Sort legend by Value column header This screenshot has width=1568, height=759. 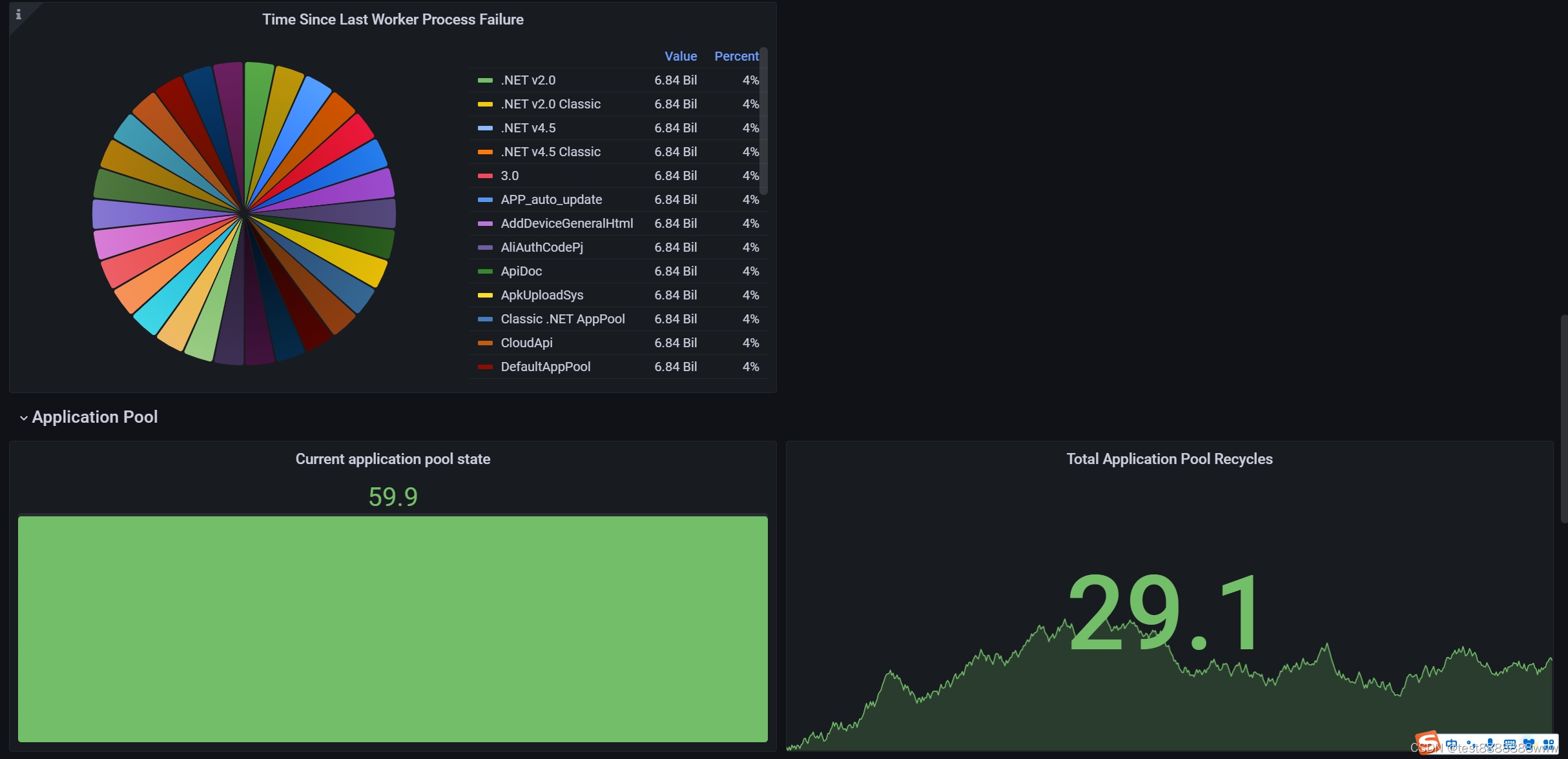coord(680,56)
